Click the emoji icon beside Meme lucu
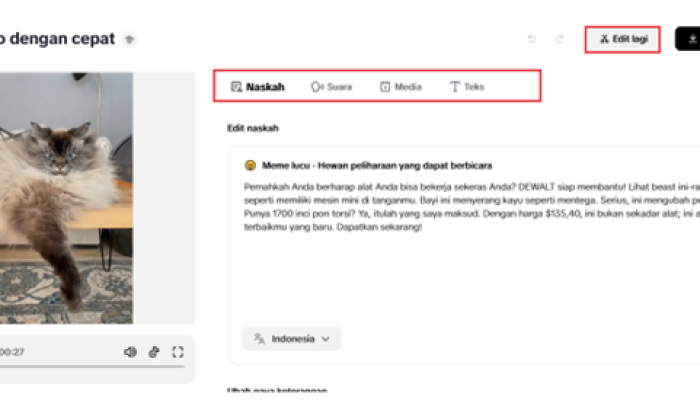This screenshot has height=400, width=700. [249, 165]
